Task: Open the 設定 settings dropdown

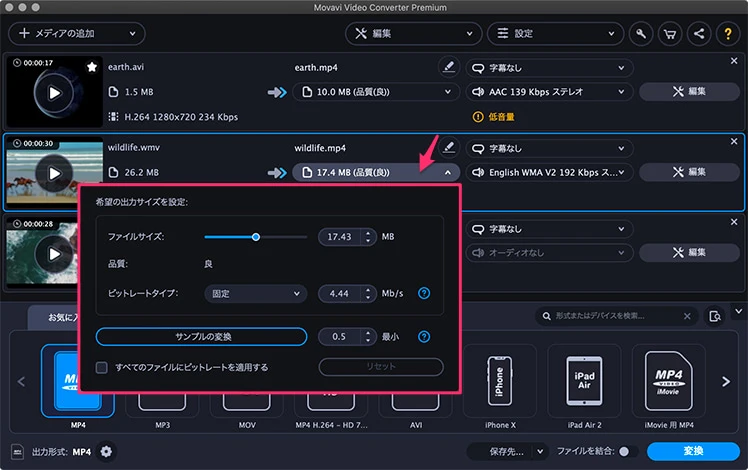Action: 555,34
